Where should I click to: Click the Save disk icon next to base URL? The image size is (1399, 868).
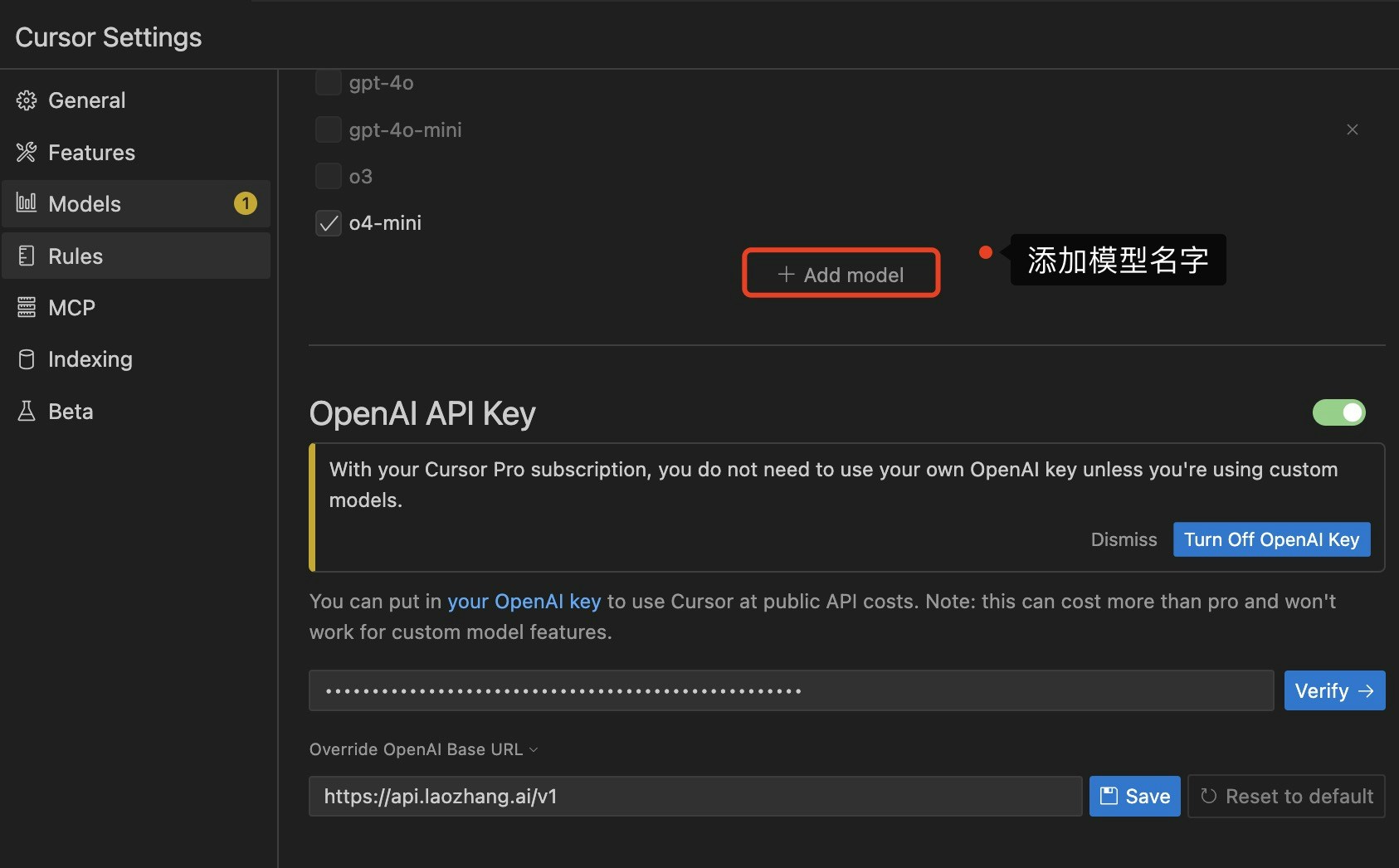click(1109, 796)
